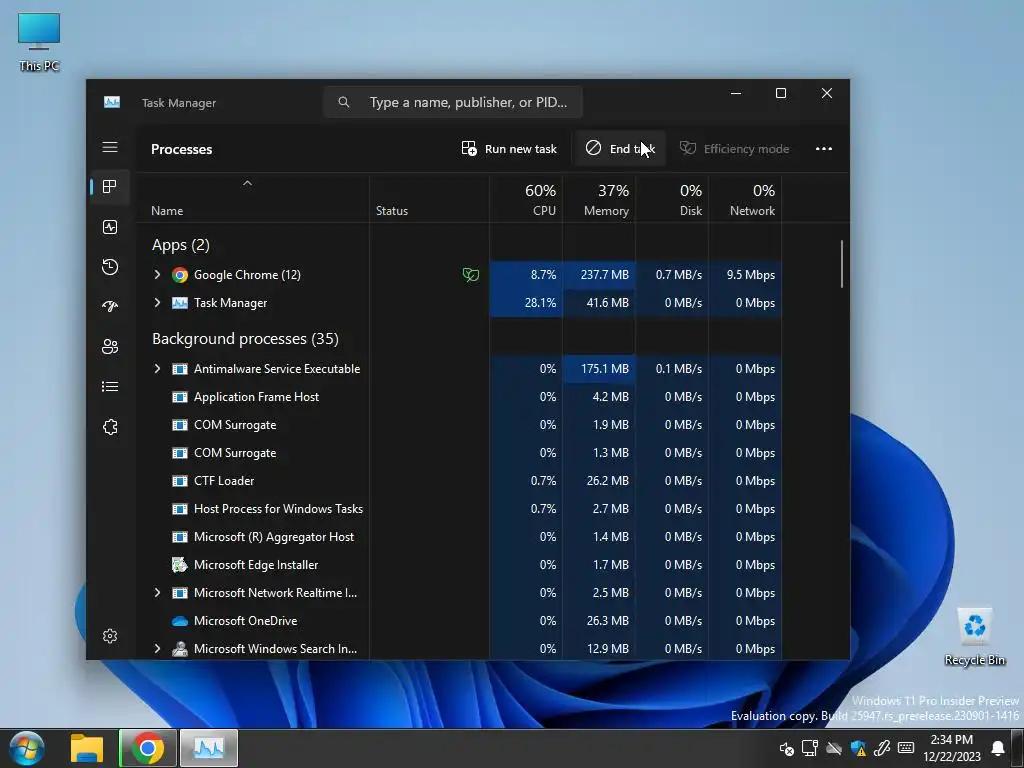
Task: Click the Task Manager process row icon
Action: coord(180,303)
